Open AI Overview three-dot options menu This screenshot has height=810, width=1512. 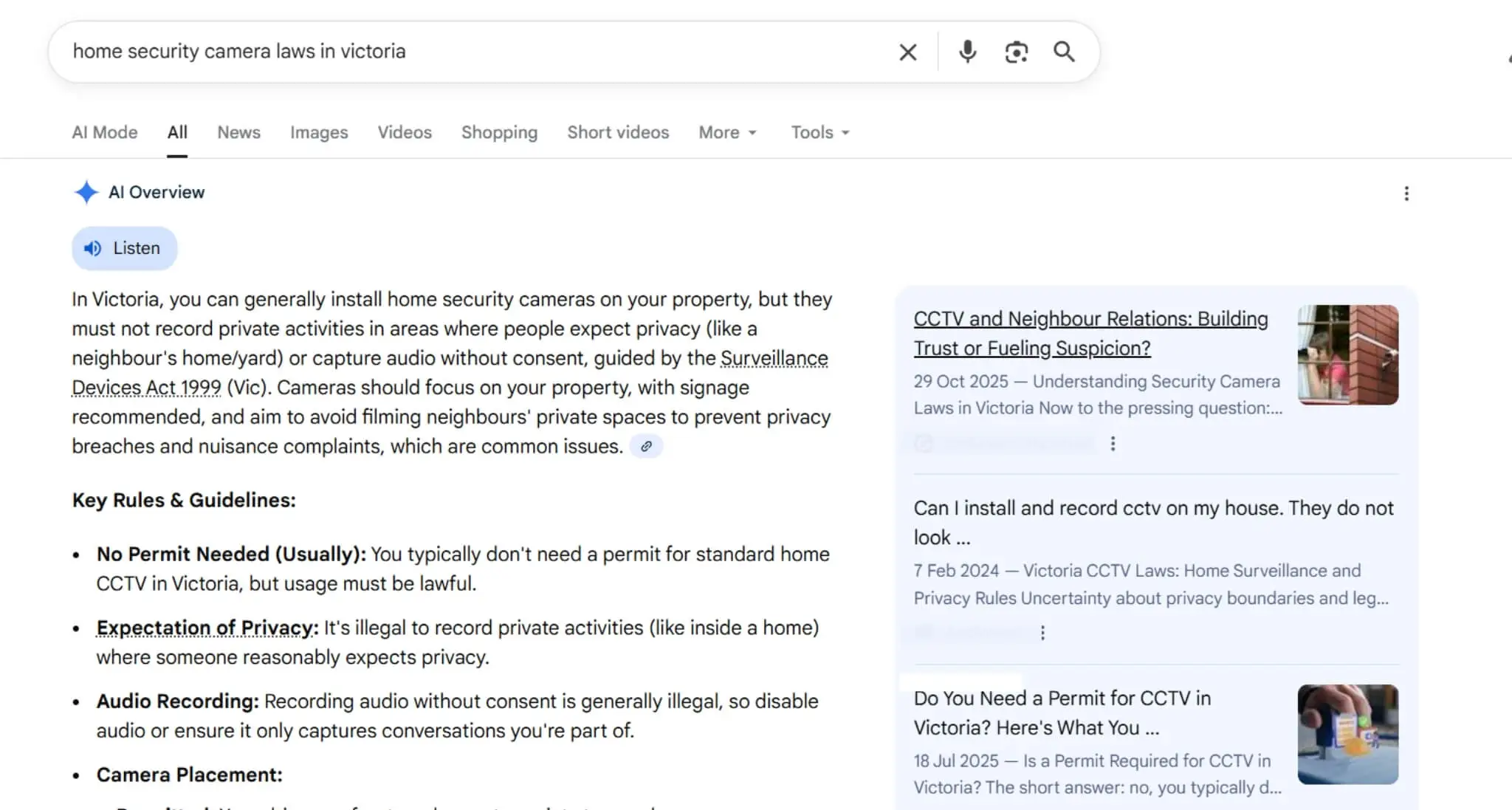(x=1406, y=193)
